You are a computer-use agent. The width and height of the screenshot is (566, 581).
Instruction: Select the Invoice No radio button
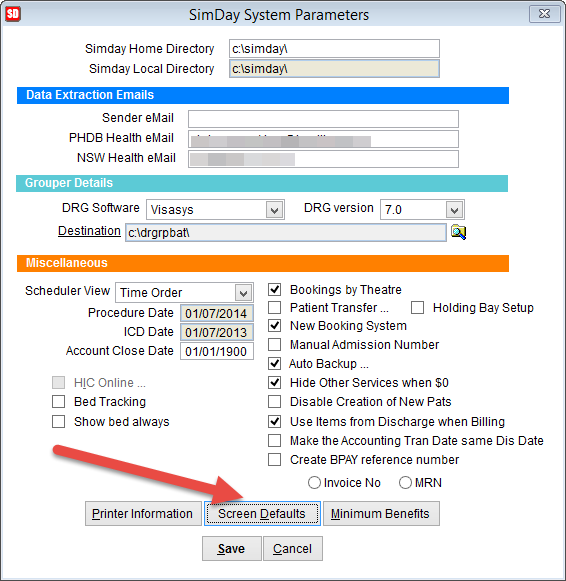tap(314, 482)
